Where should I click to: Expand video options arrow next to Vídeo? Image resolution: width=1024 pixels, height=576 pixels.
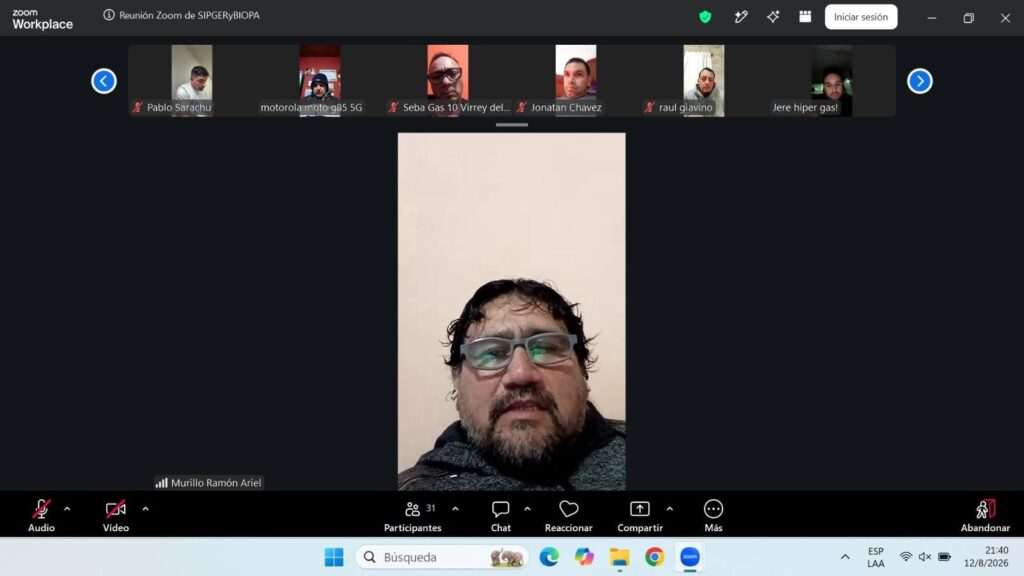click(146, 509)
